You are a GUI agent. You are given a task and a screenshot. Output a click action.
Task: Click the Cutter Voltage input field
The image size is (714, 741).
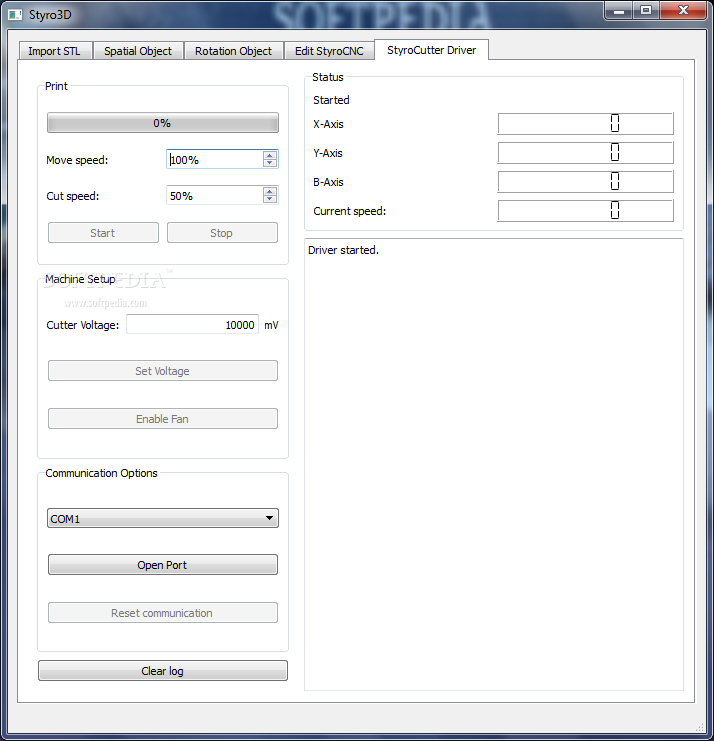click(x=192, y=324)
